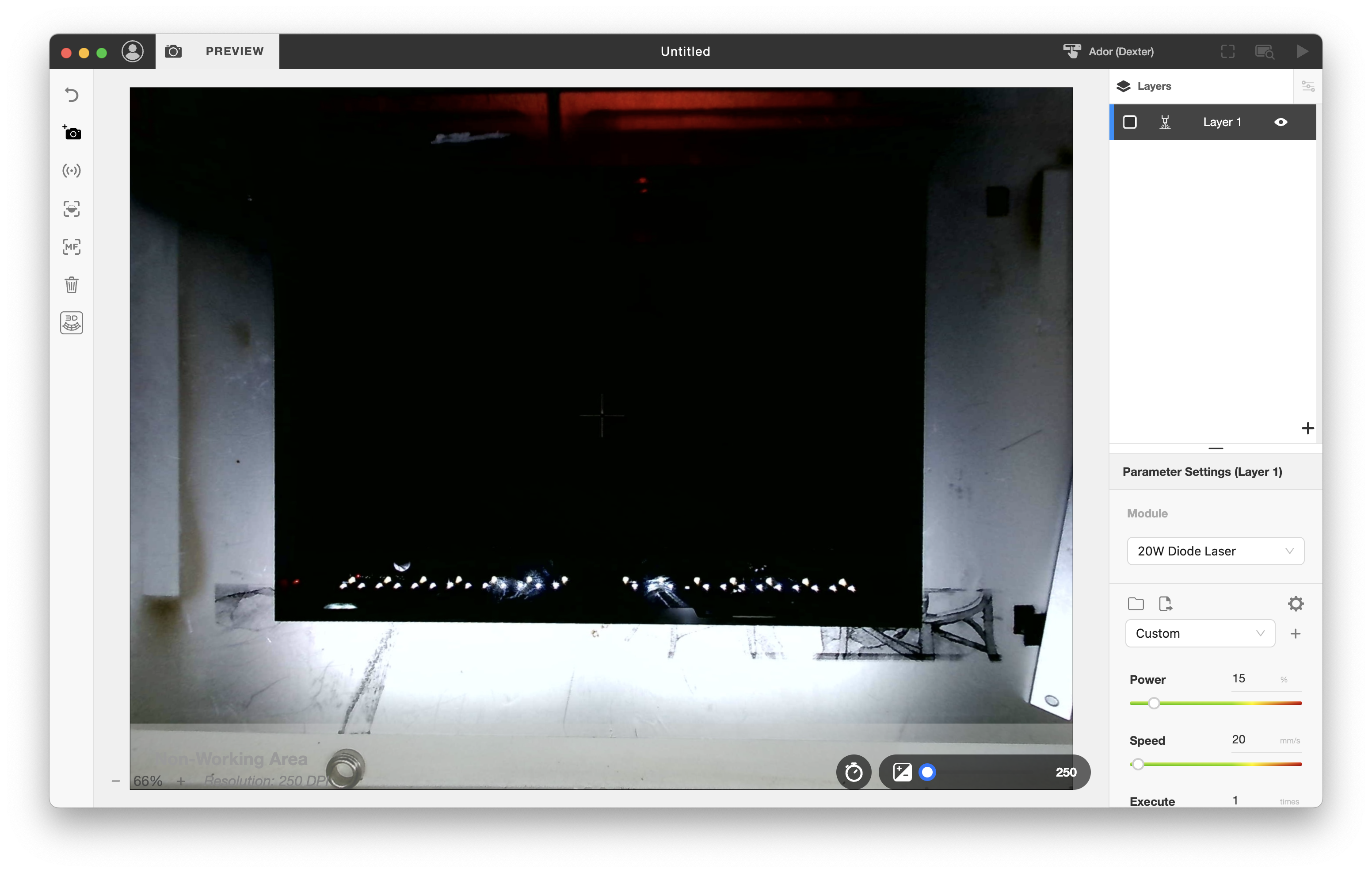Screen dimensions: 1372x873
Task: Click the export preset file icon
Action: 1166,604
